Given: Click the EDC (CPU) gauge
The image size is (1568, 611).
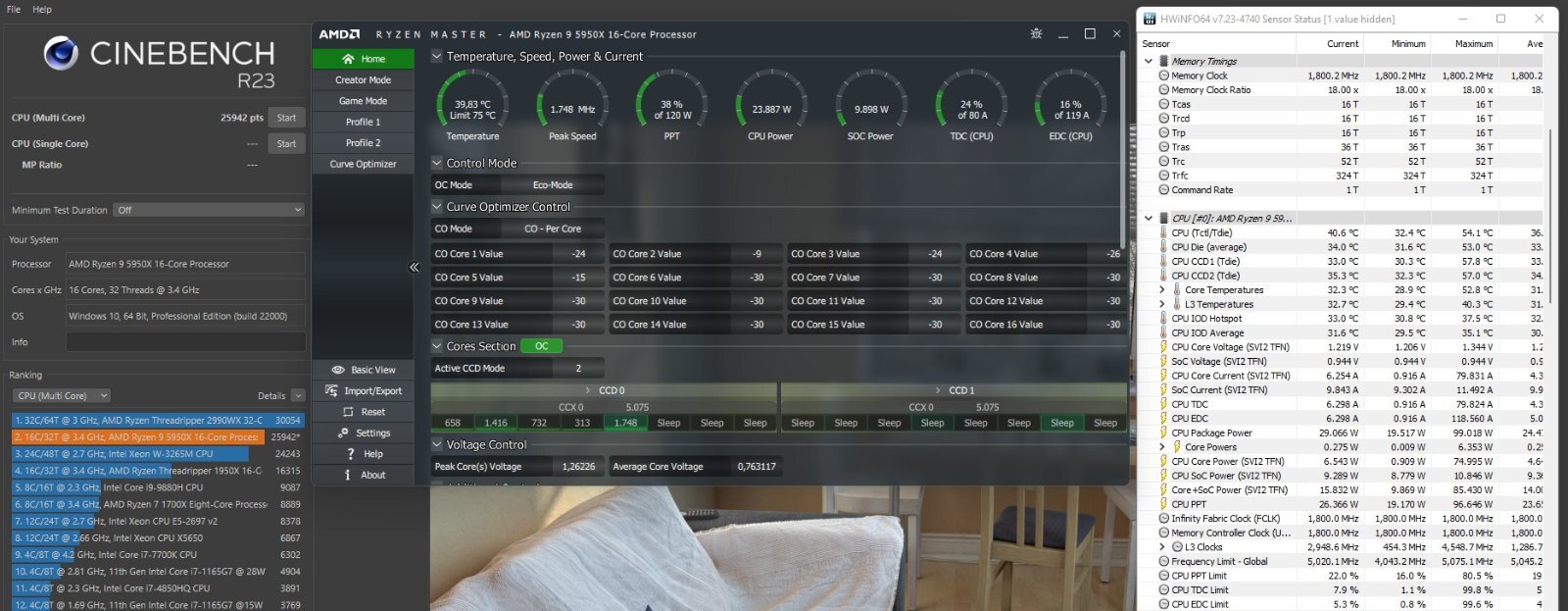Looking at the screenshot, I should 1070,103.
